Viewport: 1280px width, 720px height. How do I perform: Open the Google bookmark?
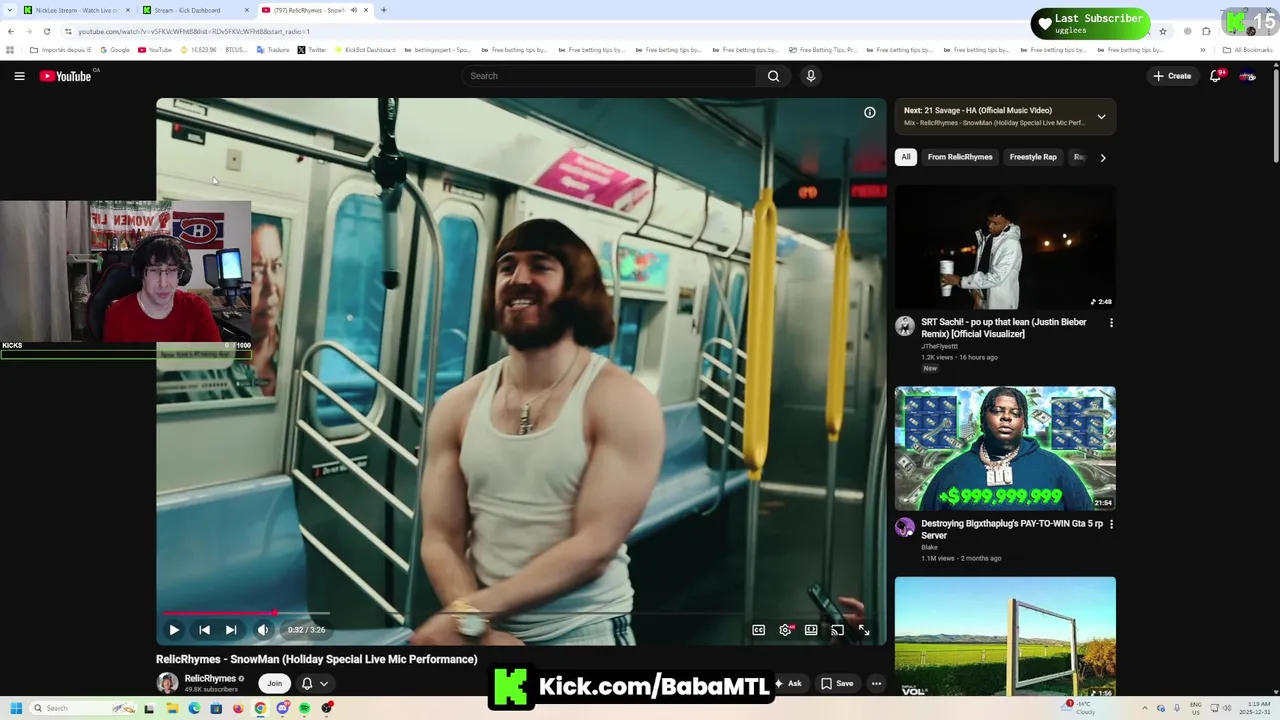pyautogui.click(x=115, y=50)
